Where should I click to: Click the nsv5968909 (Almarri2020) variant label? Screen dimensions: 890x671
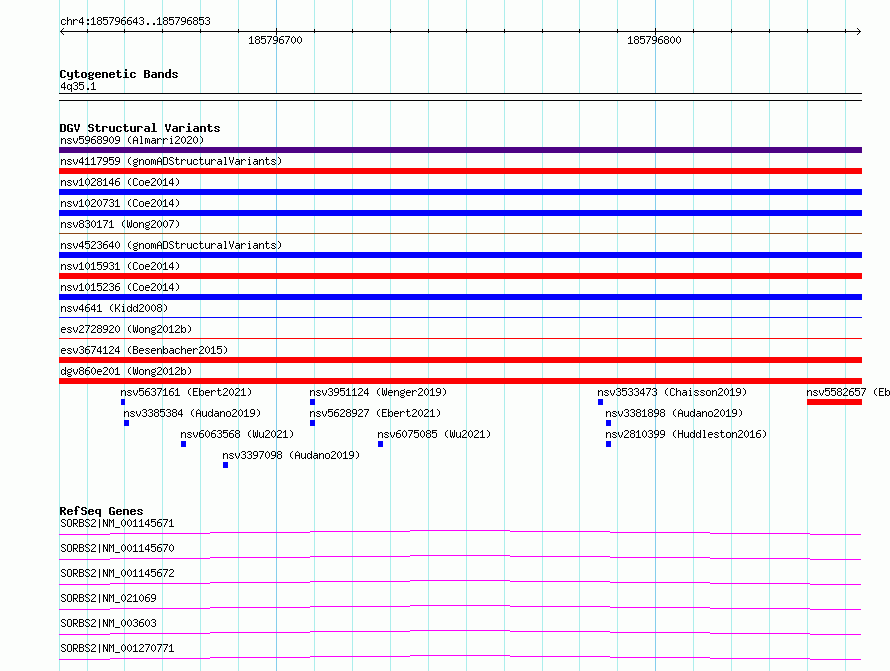(x=132, y=140)
